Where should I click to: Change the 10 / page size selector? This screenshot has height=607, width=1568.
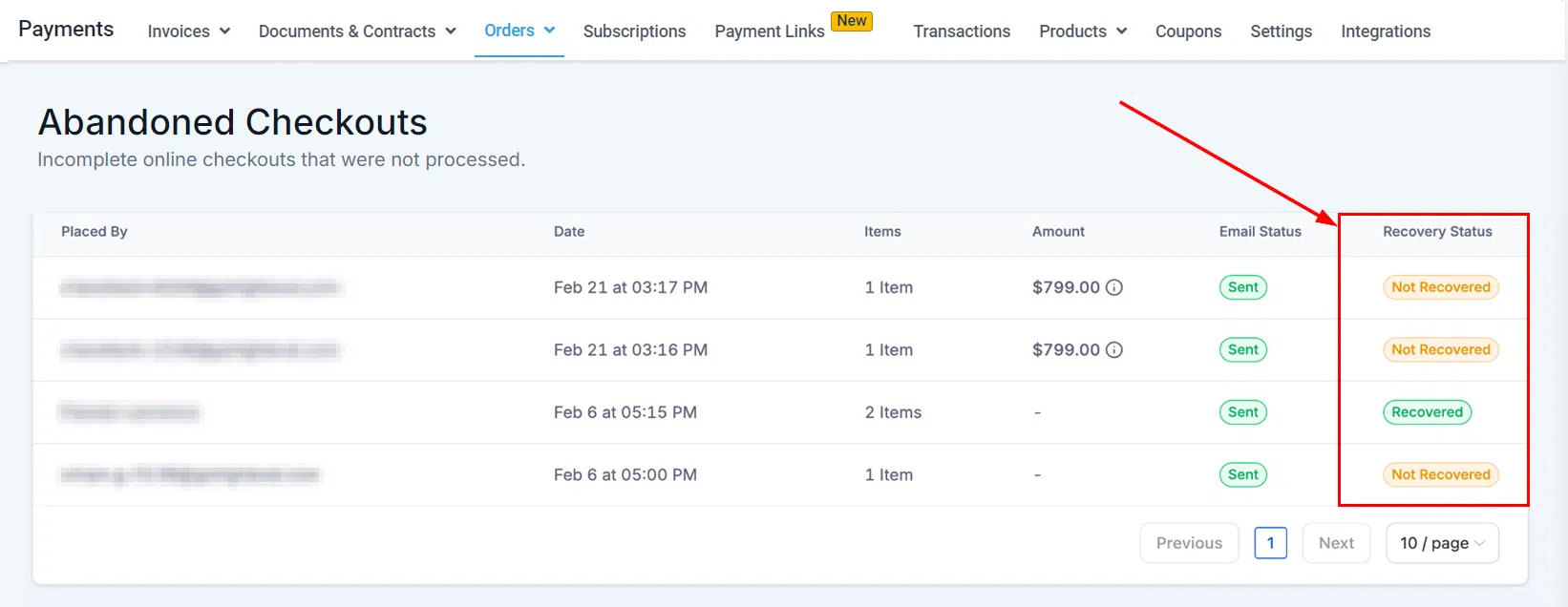(x=1442, y=543)
